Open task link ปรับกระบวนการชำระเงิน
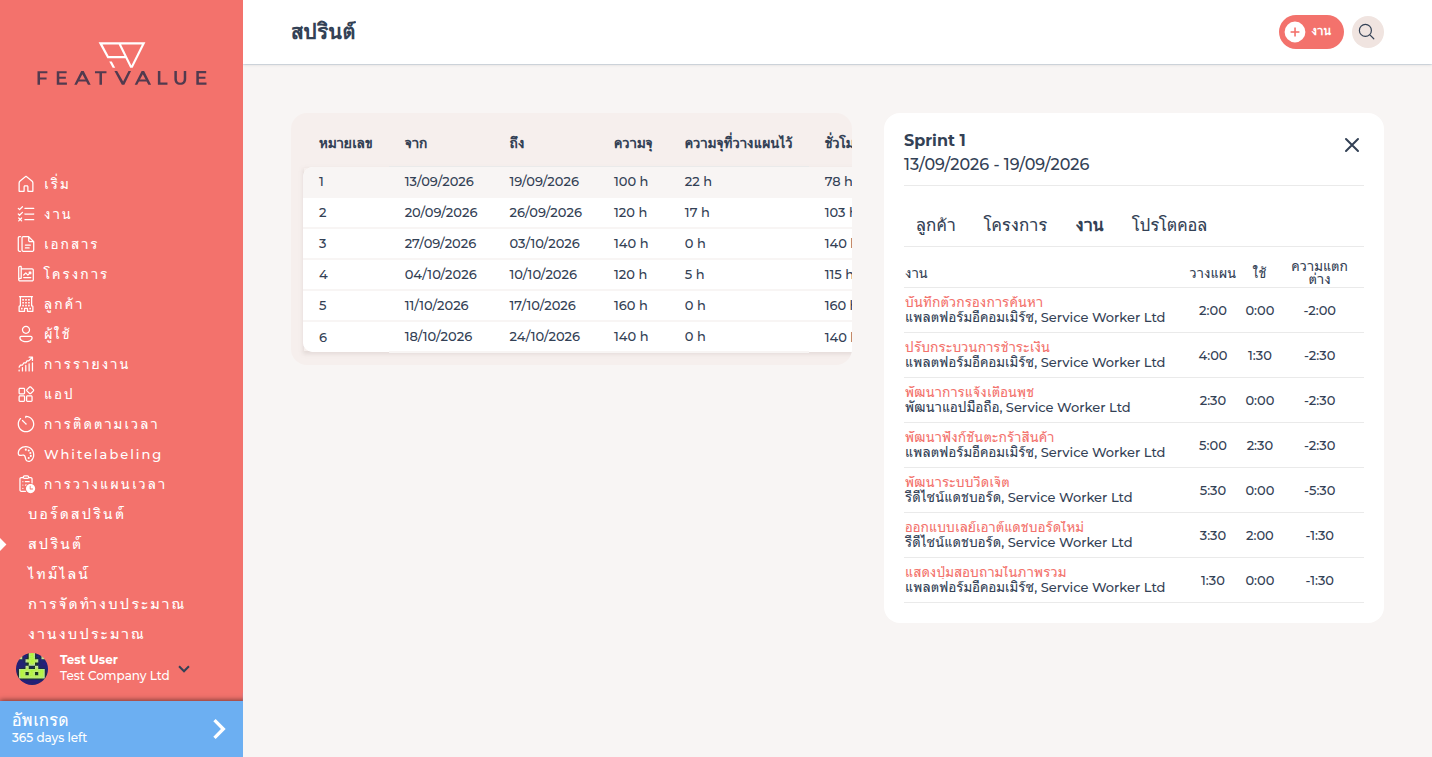Screen dimensions: 1432x757 (x=977, y=347)
